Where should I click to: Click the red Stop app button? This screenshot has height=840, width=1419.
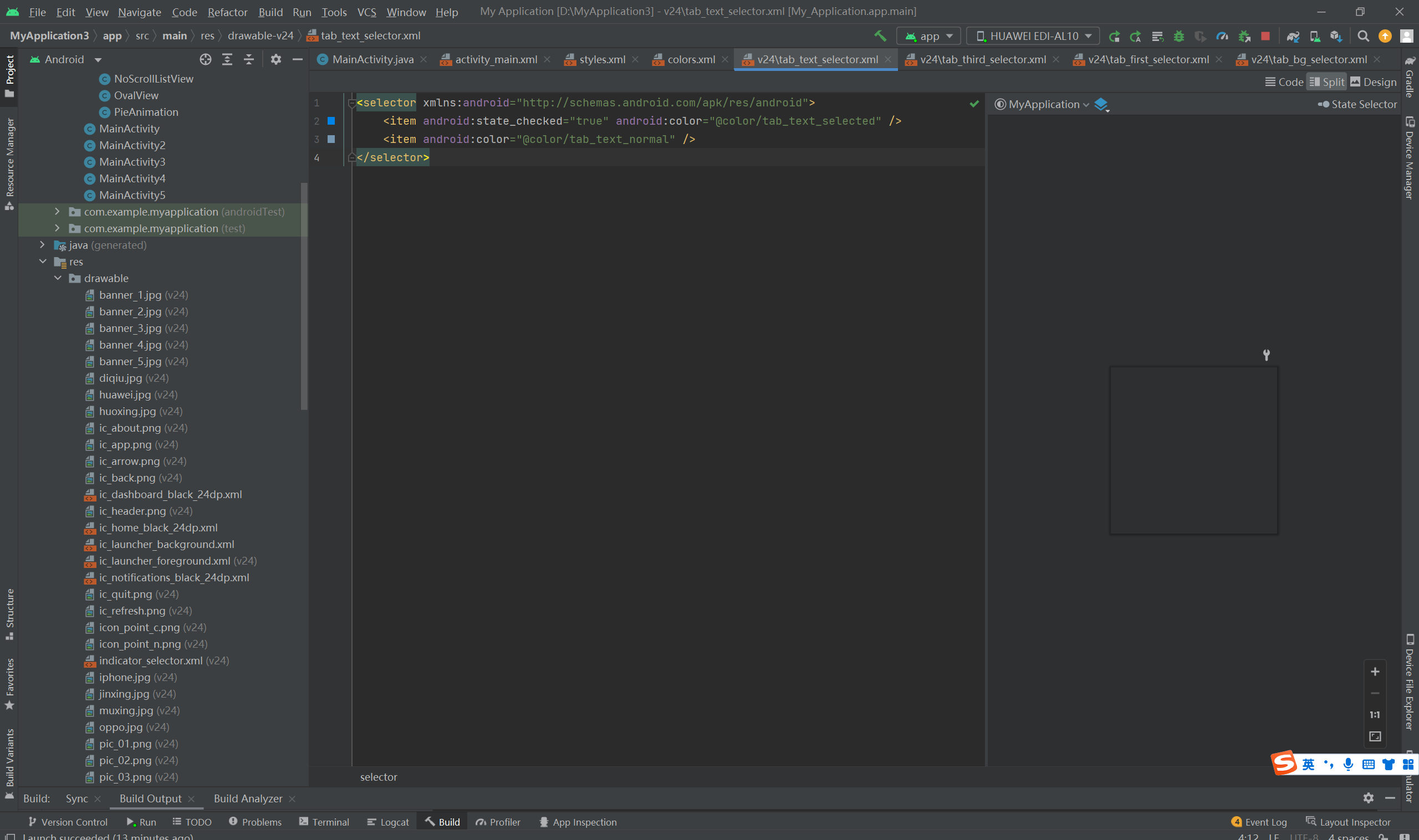tap(1265, 35)
